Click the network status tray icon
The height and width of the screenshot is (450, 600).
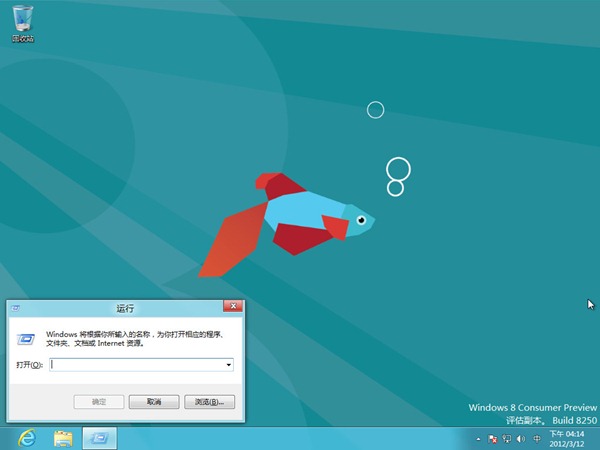(507, 439)
